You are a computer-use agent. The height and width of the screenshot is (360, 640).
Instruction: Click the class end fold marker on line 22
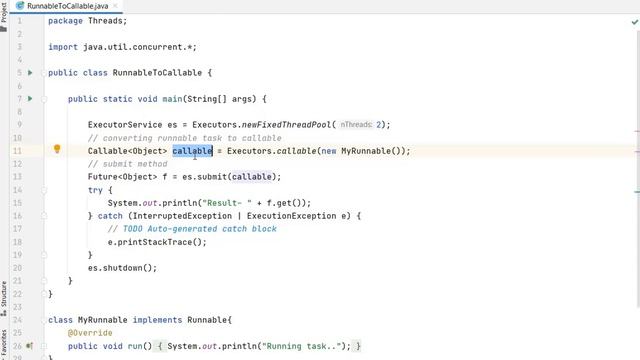tap(44, 294)
